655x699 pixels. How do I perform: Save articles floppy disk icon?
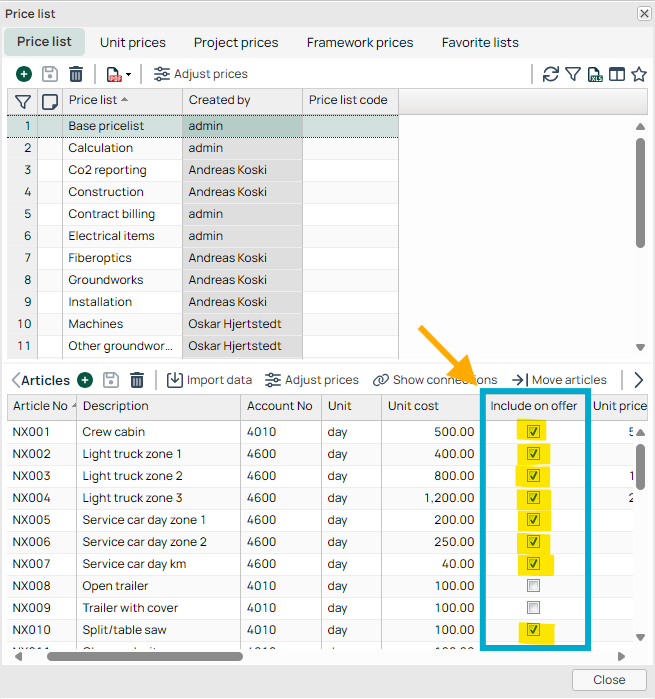(111, 380)
